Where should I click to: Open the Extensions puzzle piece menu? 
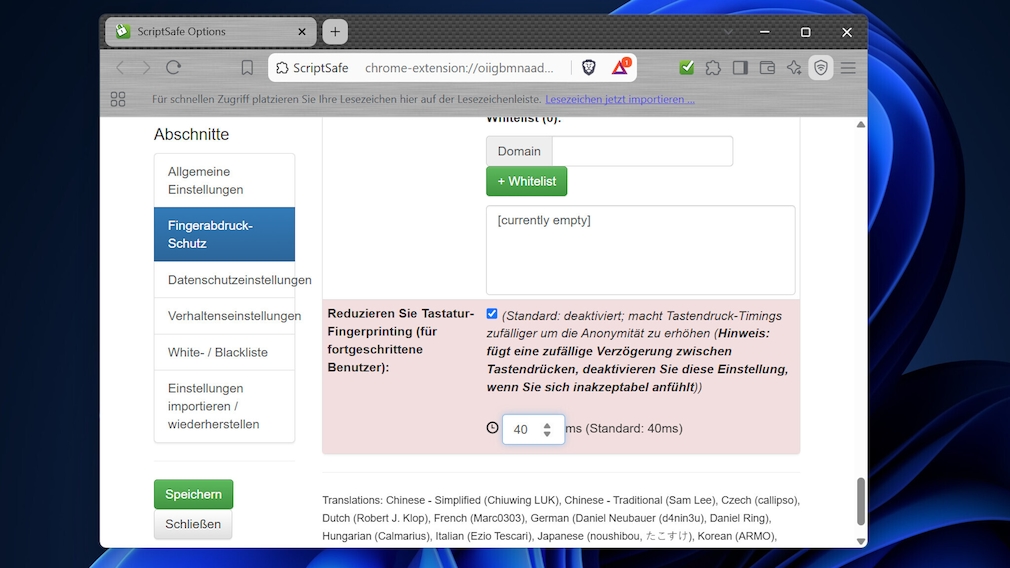coord(713,68)
